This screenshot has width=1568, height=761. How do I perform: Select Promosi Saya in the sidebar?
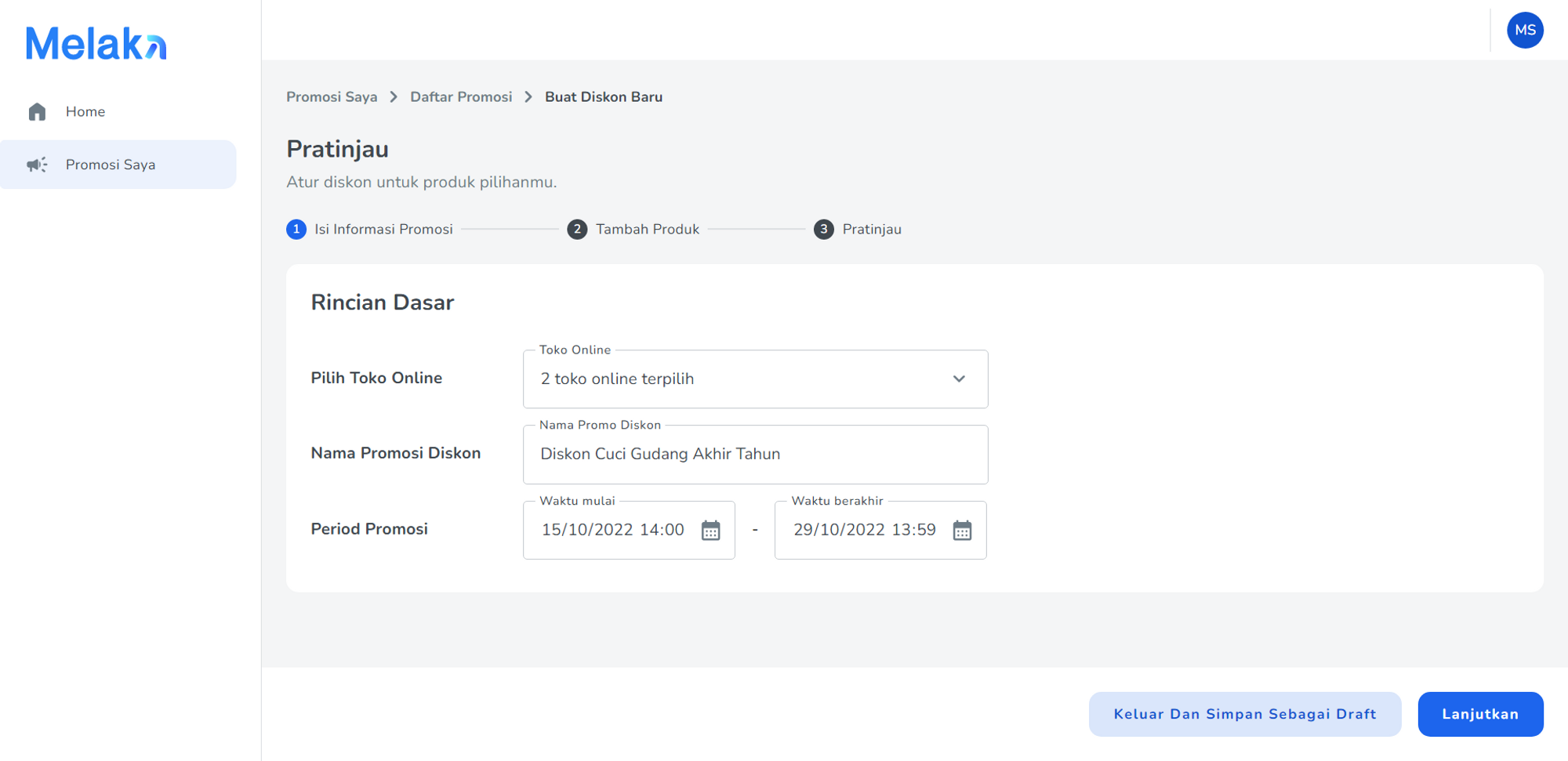(118, 165)
